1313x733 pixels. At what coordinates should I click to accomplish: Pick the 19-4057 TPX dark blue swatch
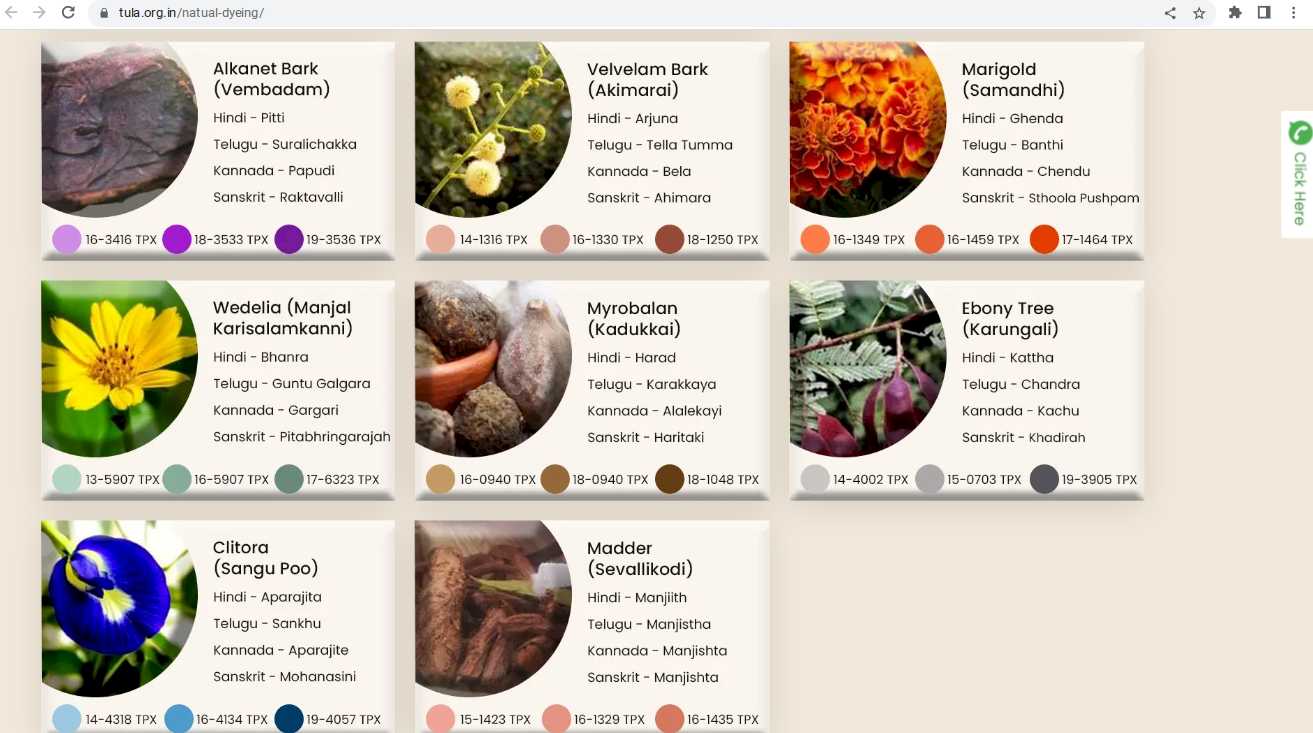pyautogui.click(x=289, y=719)
